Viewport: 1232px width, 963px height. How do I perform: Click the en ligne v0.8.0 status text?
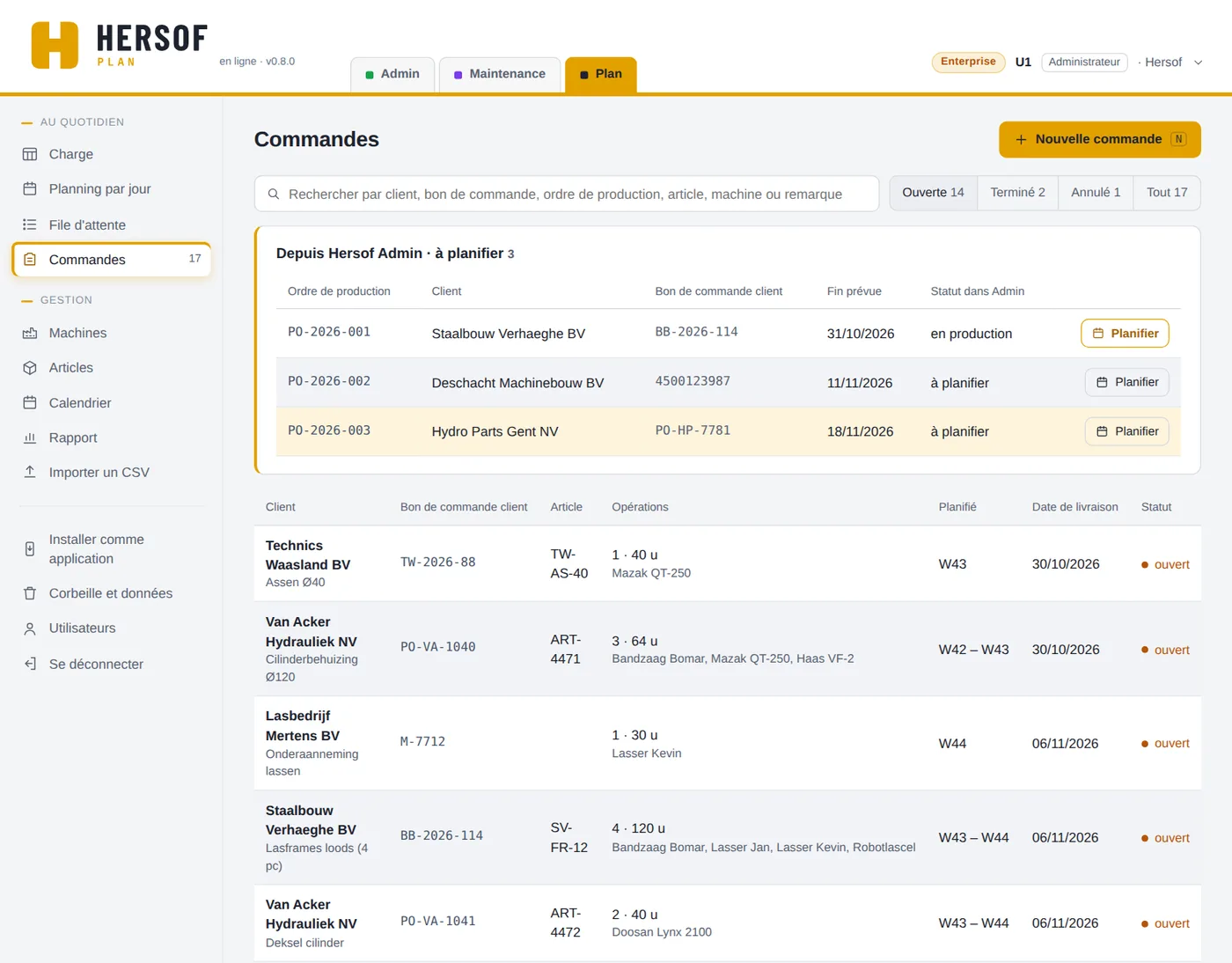[x=257, y=62]
